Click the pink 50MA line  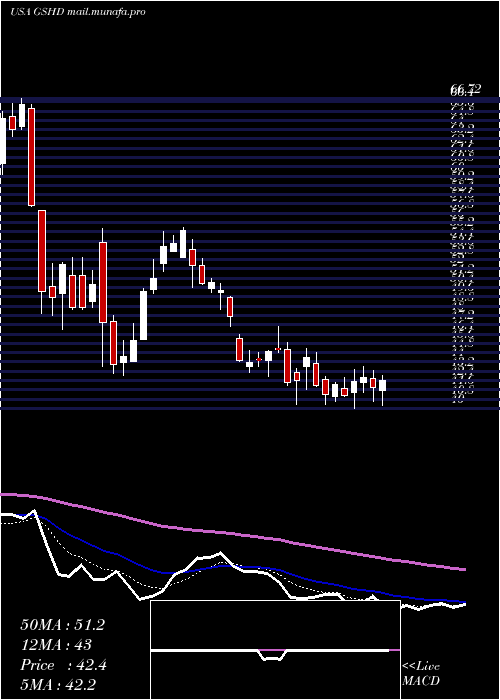pos(232,533)
